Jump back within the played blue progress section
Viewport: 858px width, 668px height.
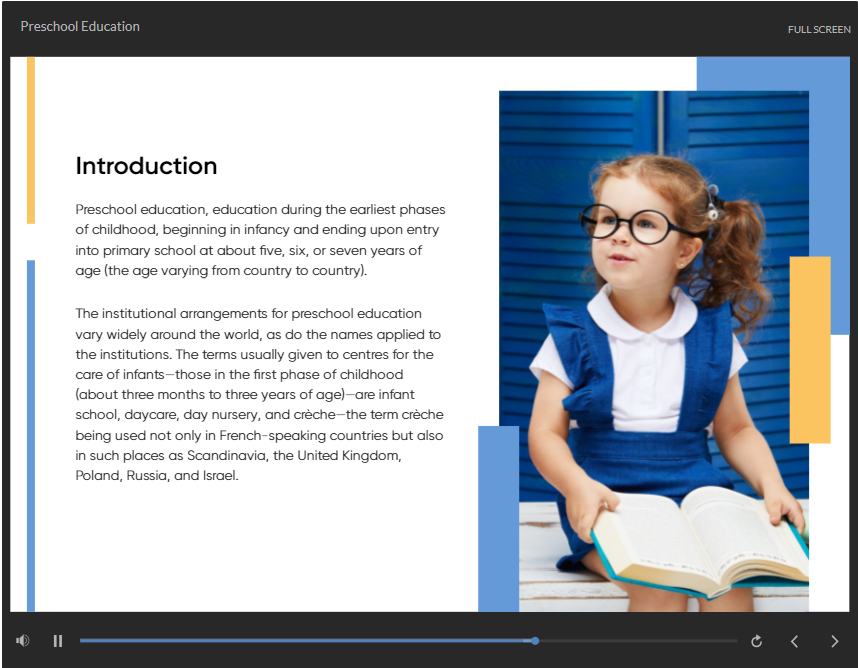tap(300, 641)
